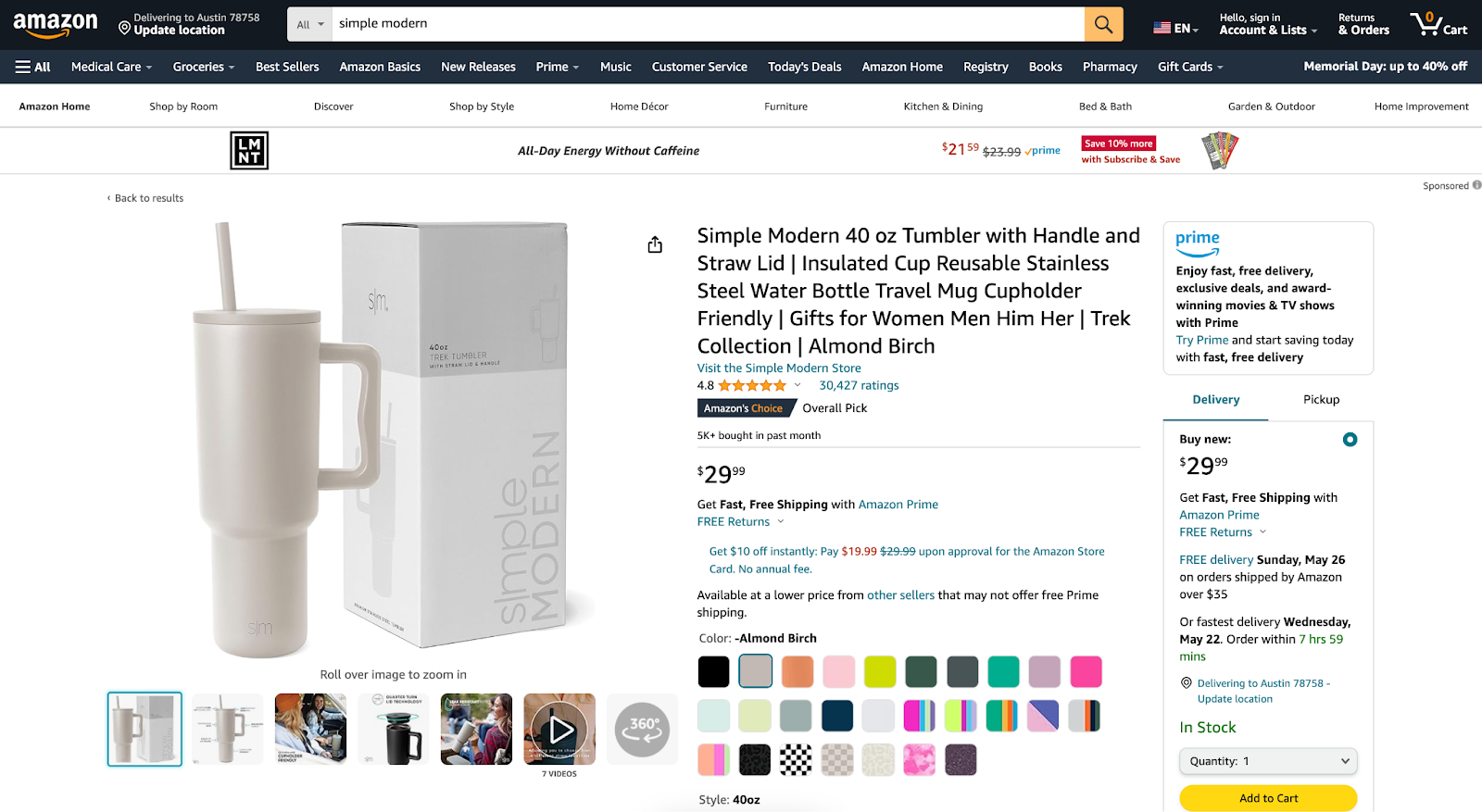Open the Kitchen & Dining menu item
Screen dimensions: 1482x812
[x=942, y=106]
